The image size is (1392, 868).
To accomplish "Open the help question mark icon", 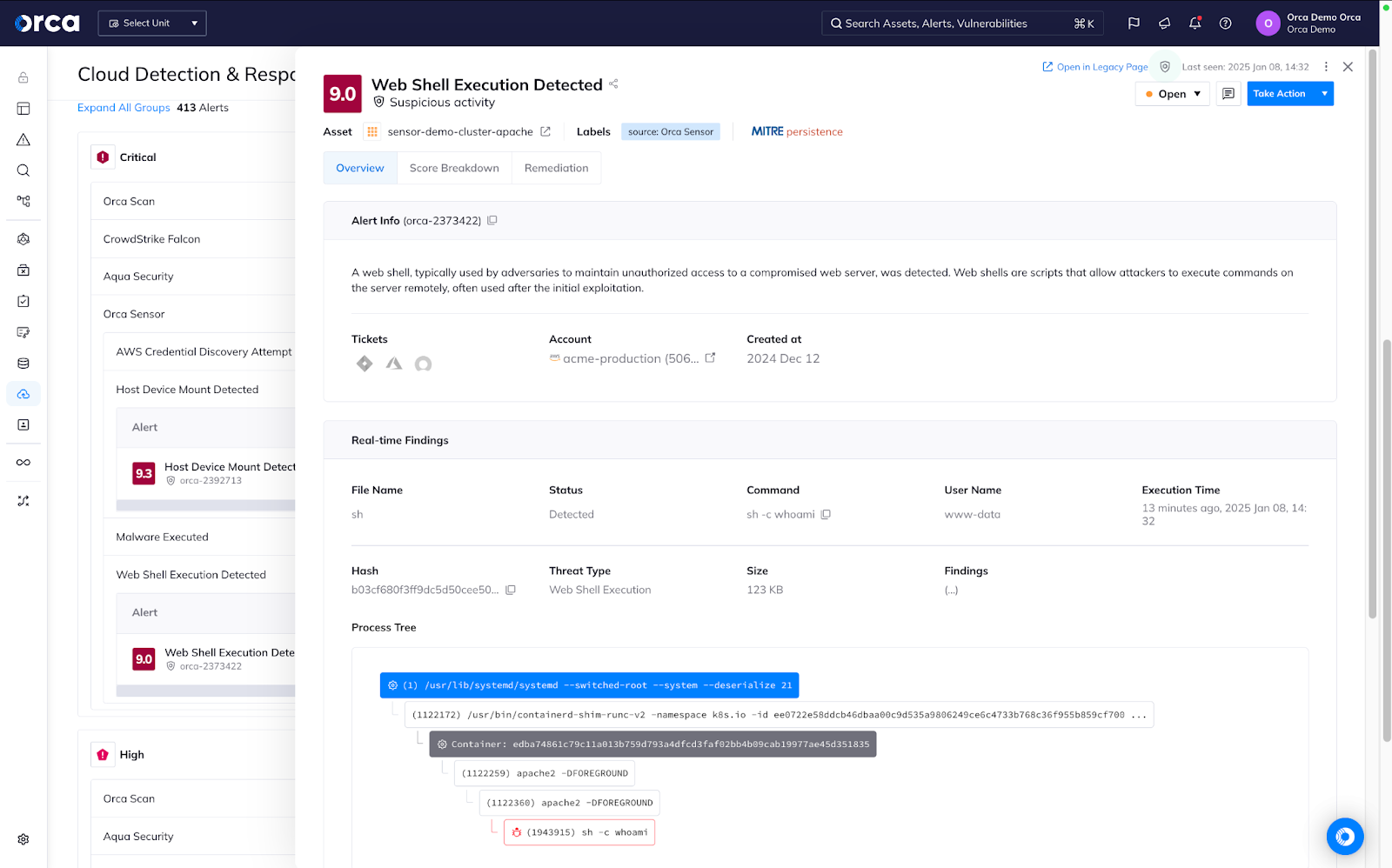I will 1225,23.
